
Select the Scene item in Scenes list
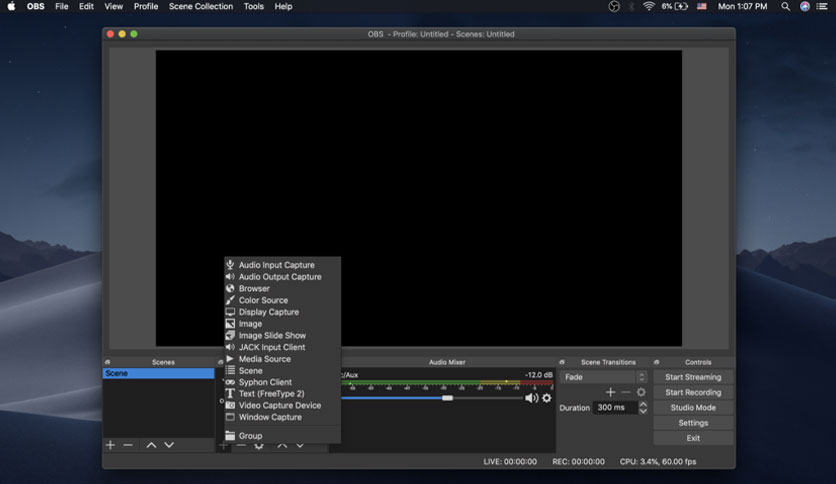[x=158, y=373]
